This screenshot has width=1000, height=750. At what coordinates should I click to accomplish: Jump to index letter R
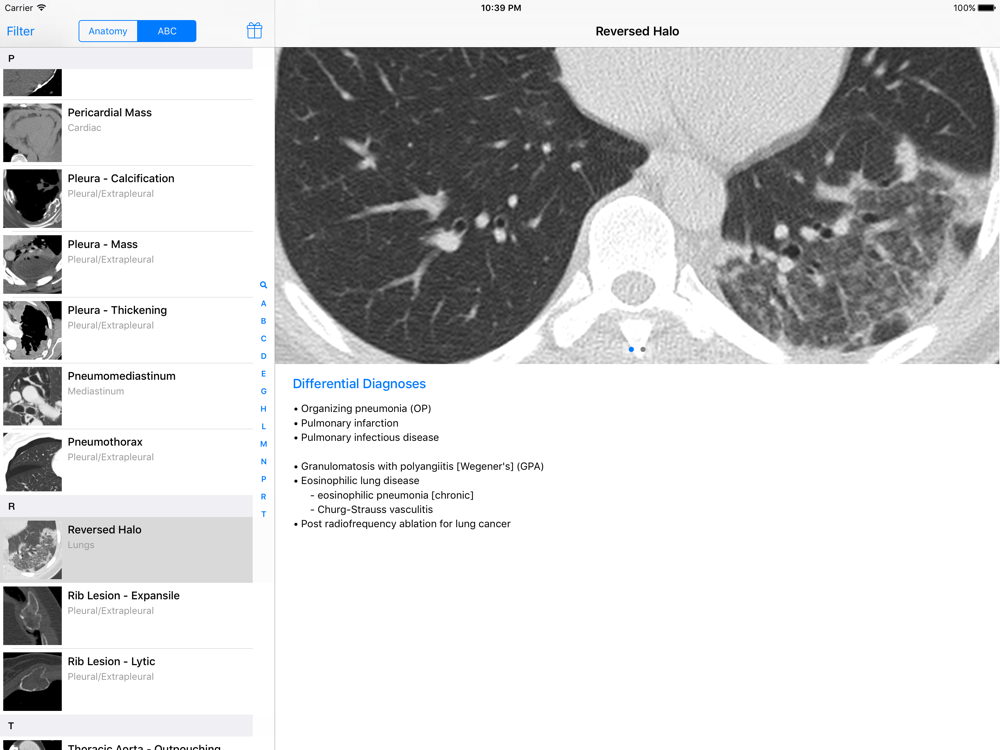pos(263,496)
